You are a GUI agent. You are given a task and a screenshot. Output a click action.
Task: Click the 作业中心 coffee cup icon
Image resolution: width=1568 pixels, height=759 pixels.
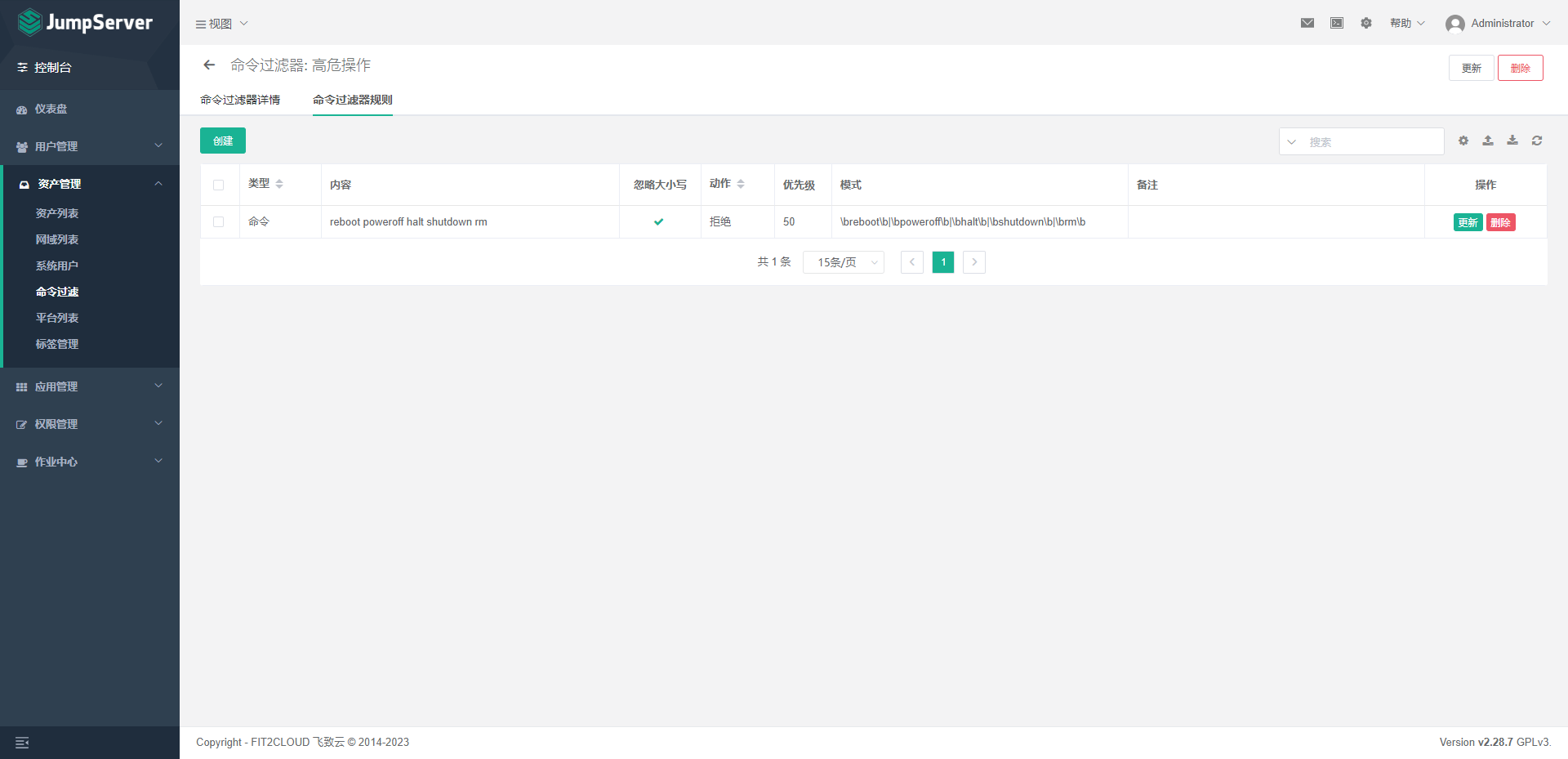coord(22,462)
